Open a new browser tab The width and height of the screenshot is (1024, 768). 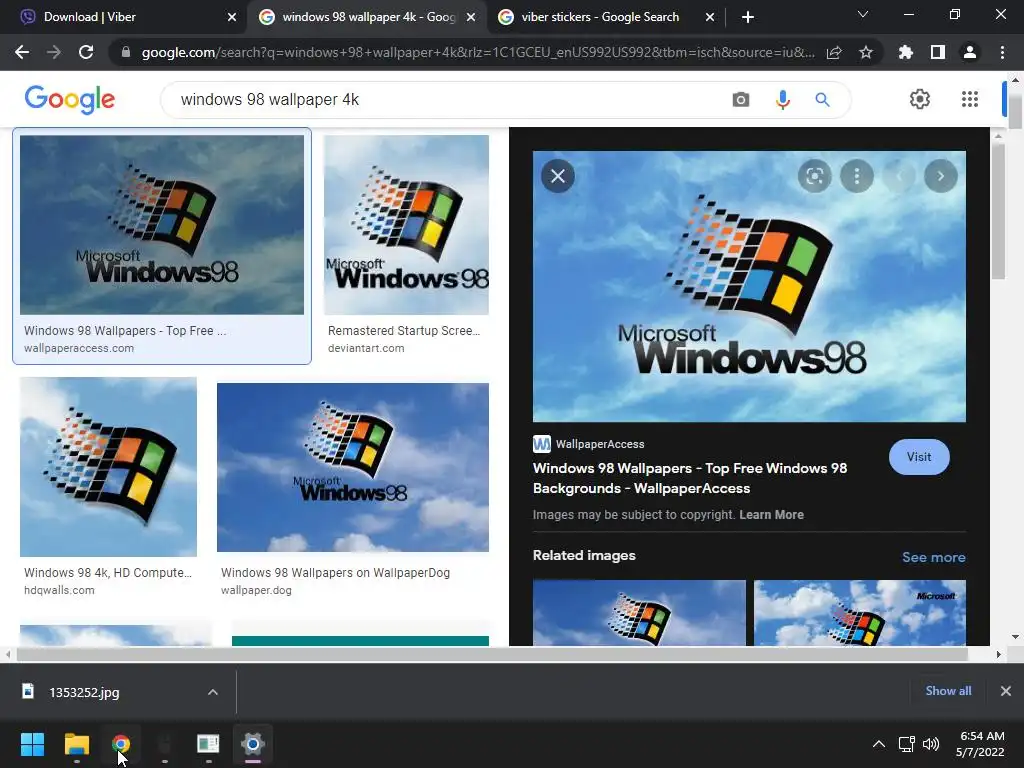748,17
